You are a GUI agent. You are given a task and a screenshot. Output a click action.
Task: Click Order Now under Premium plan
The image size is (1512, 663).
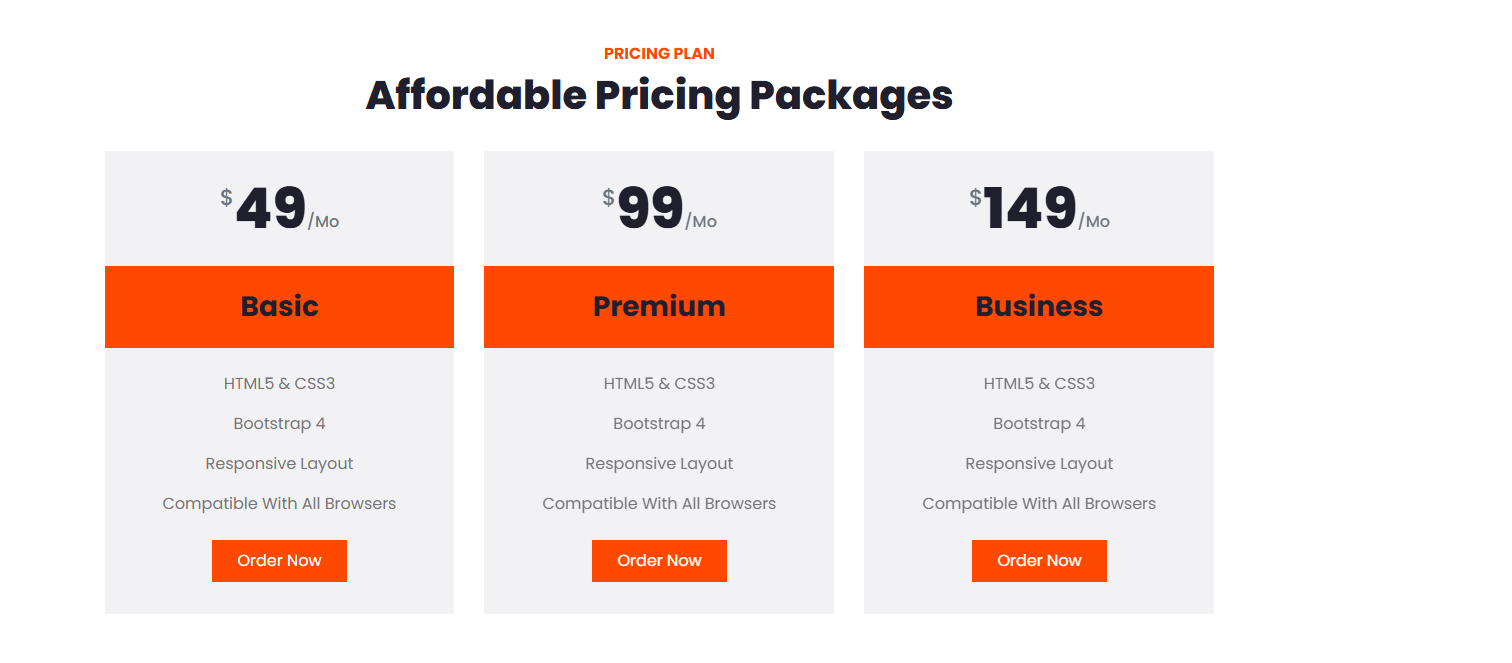tap(659, 561)
